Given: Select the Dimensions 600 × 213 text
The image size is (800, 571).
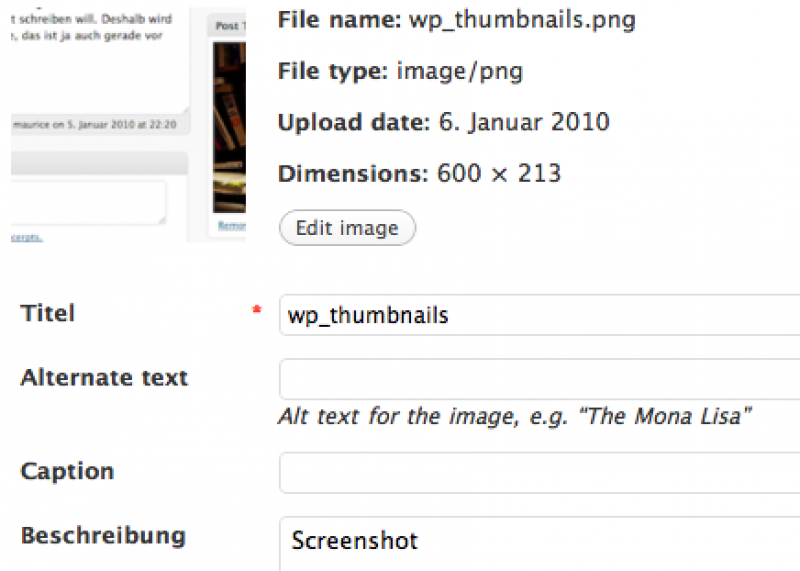Looking at the screenshot, I should (x=419, y=173).
